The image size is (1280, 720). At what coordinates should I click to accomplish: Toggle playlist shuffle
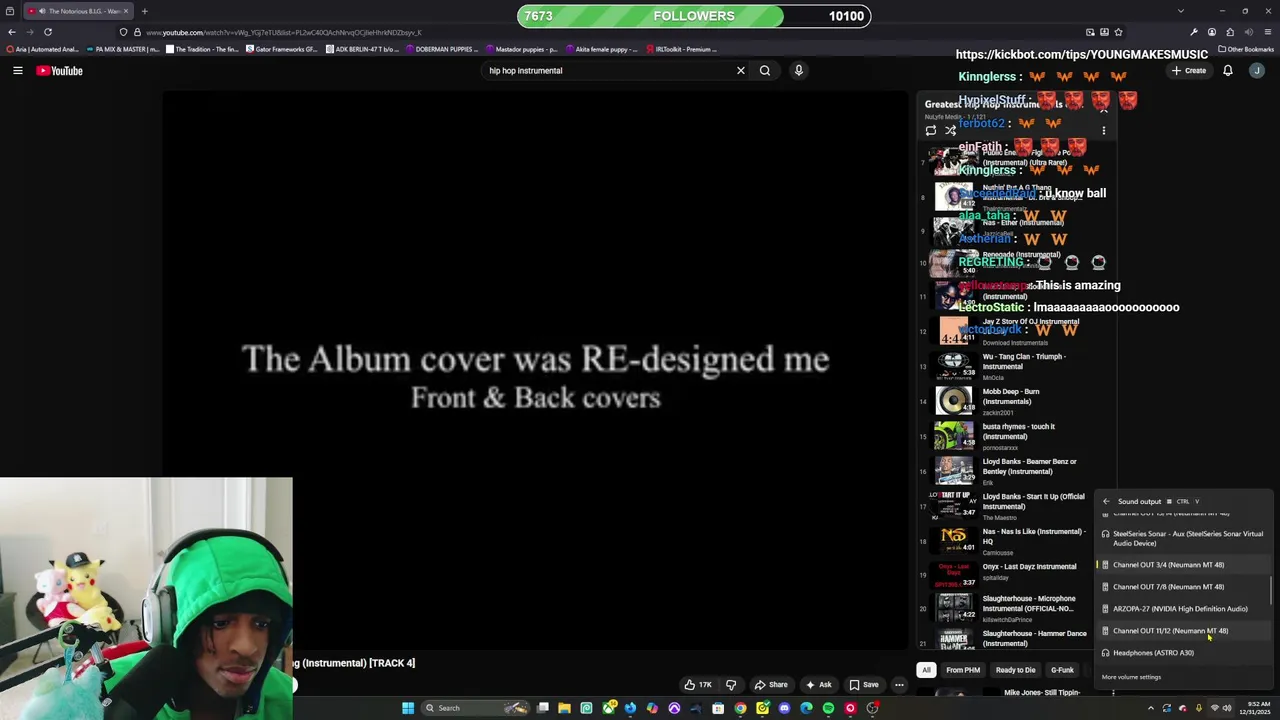coord(950,130)
